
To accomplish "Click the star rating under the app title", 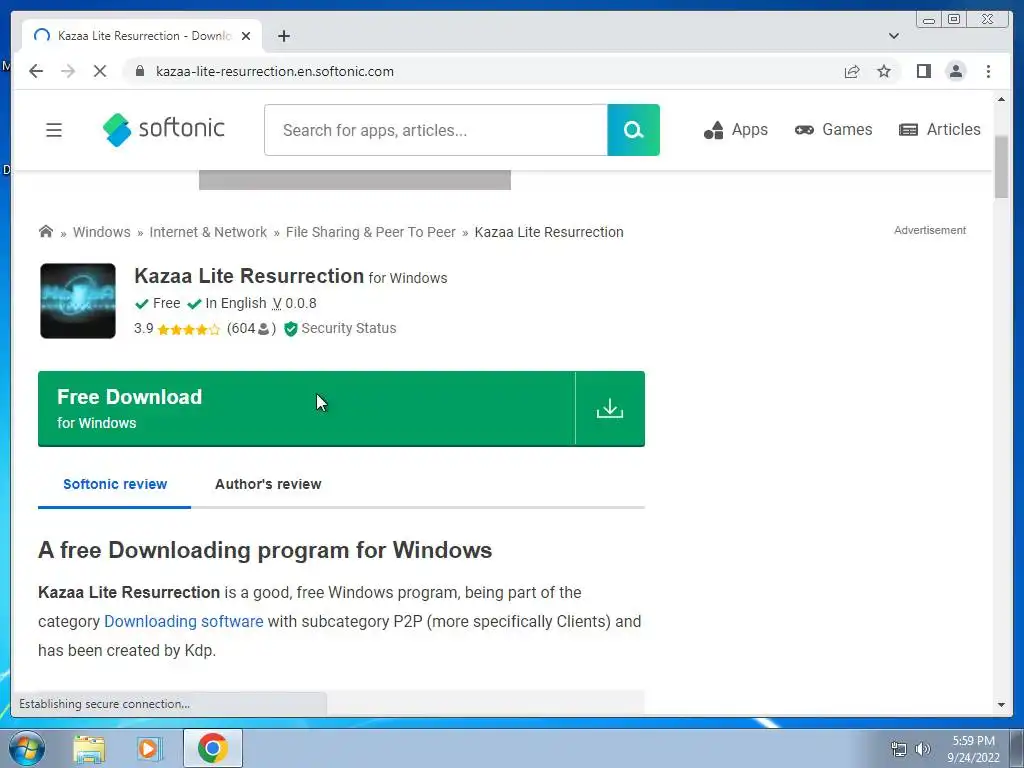I will pyautogui.click(x=188, y=329).
